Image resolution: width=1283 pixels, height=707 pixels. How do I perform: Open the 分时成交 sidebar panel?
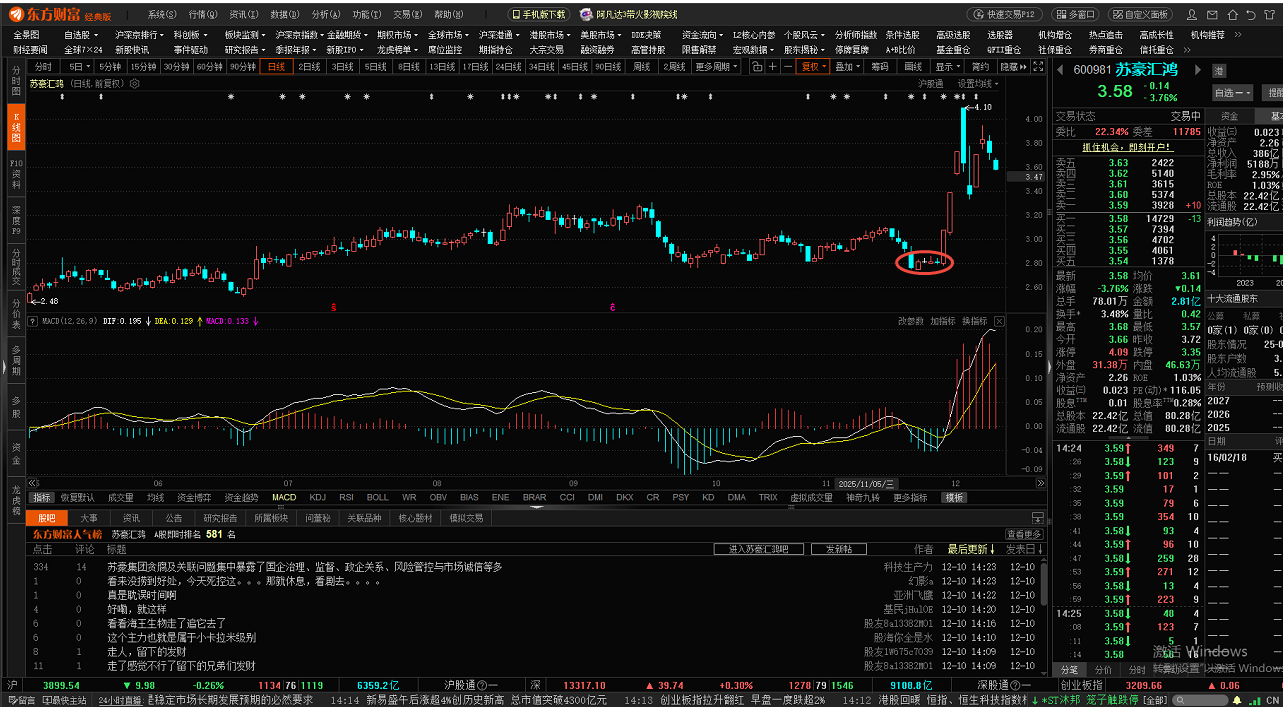click(16, 265)
